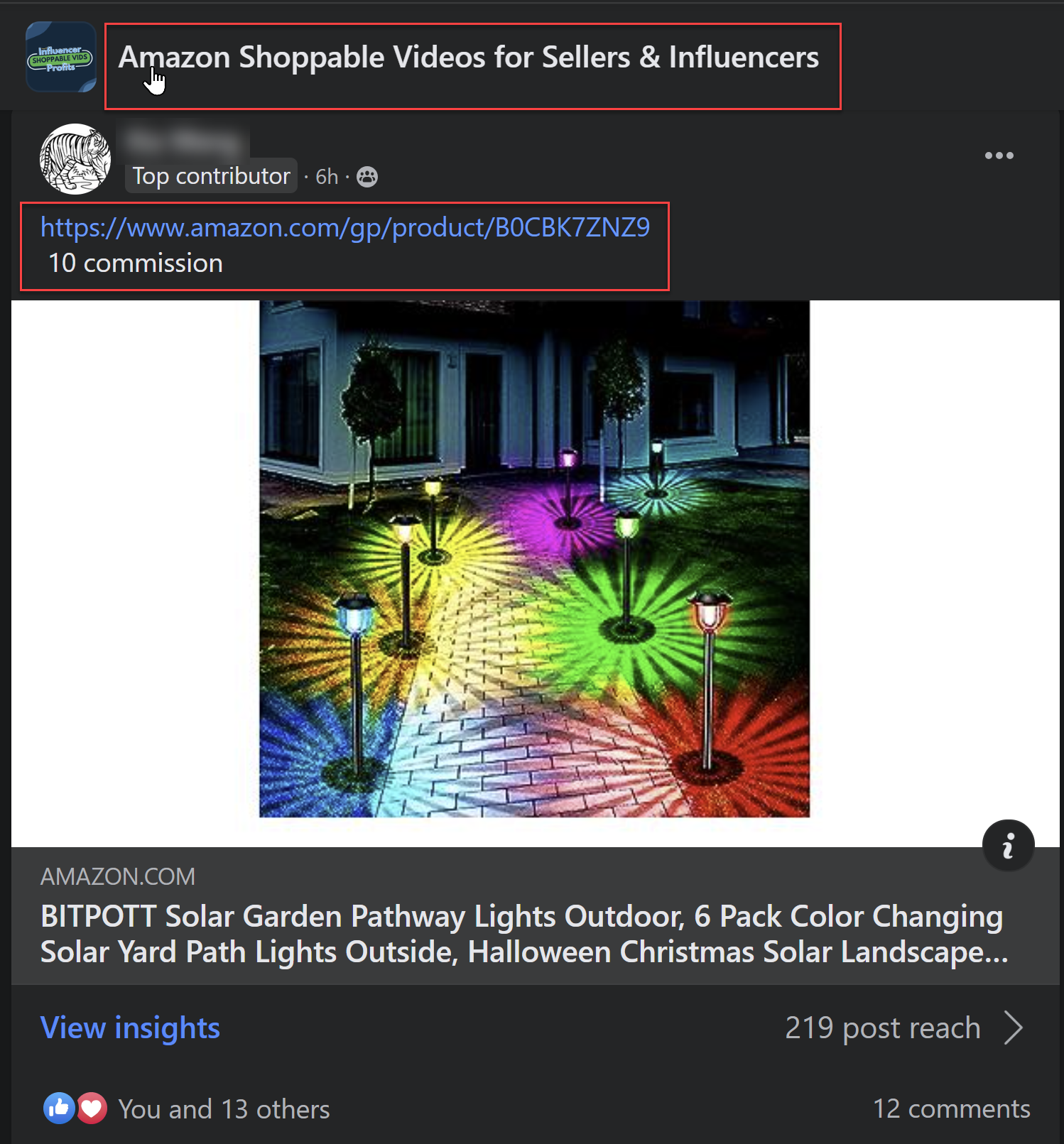Open Amazon Shoppable Videos group title
This screenshot has width=1064, height=1144.
[x=468, y=58]
